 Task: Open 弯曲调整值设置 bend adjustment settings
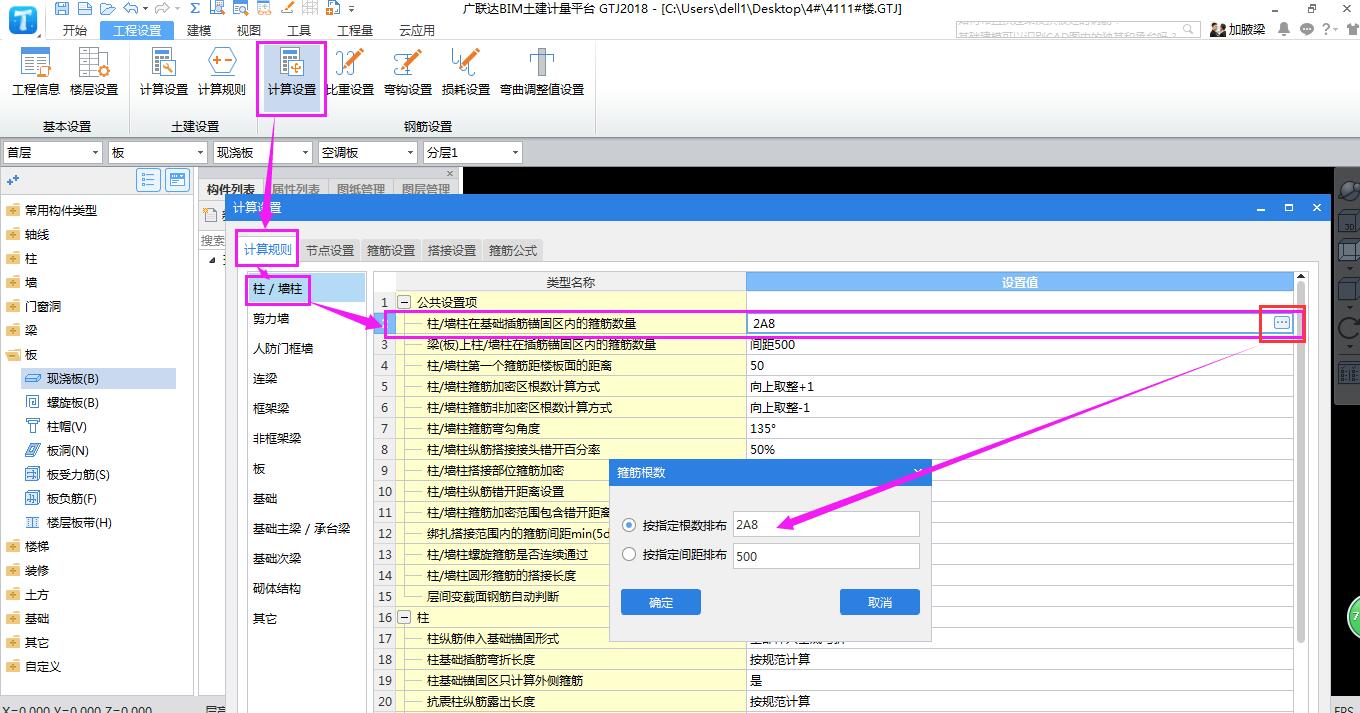(x=542, y=72)
